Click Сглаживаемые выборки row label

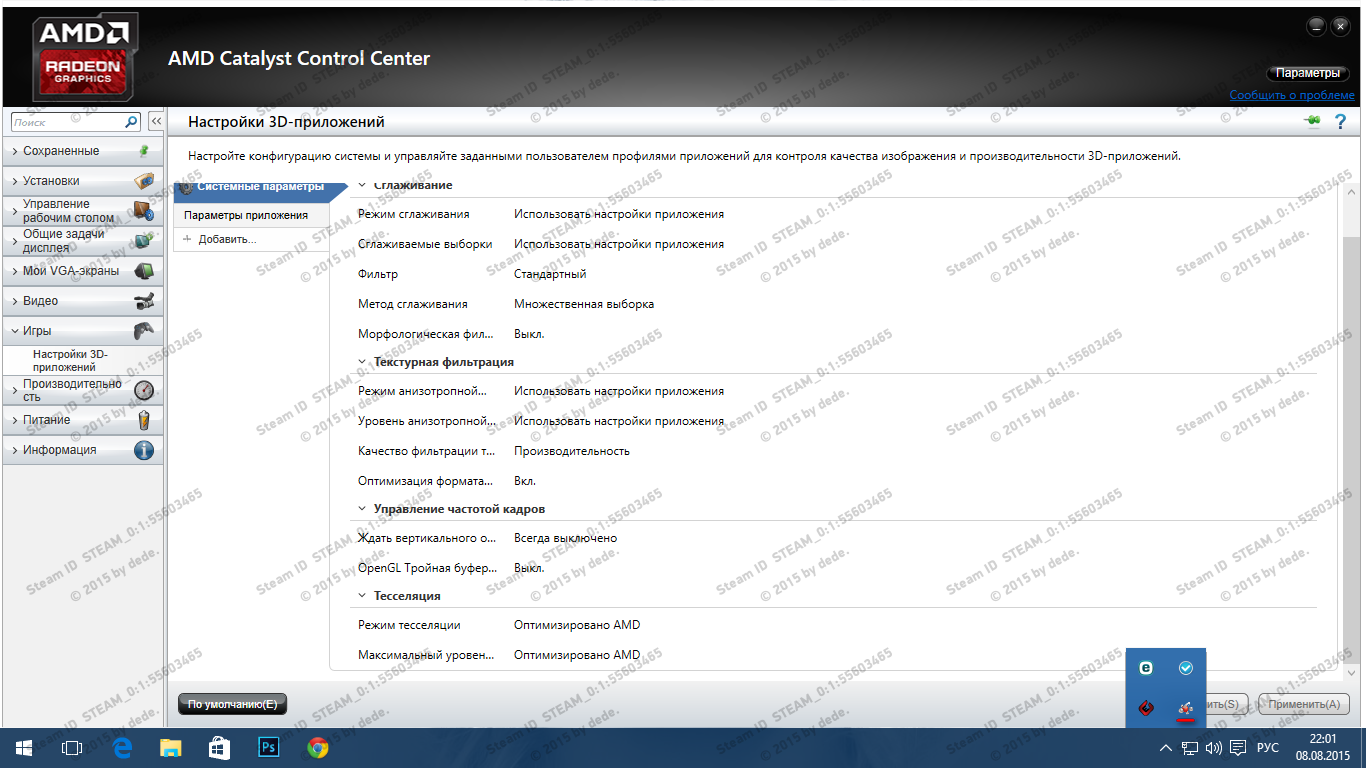click(x=425, y=244)
